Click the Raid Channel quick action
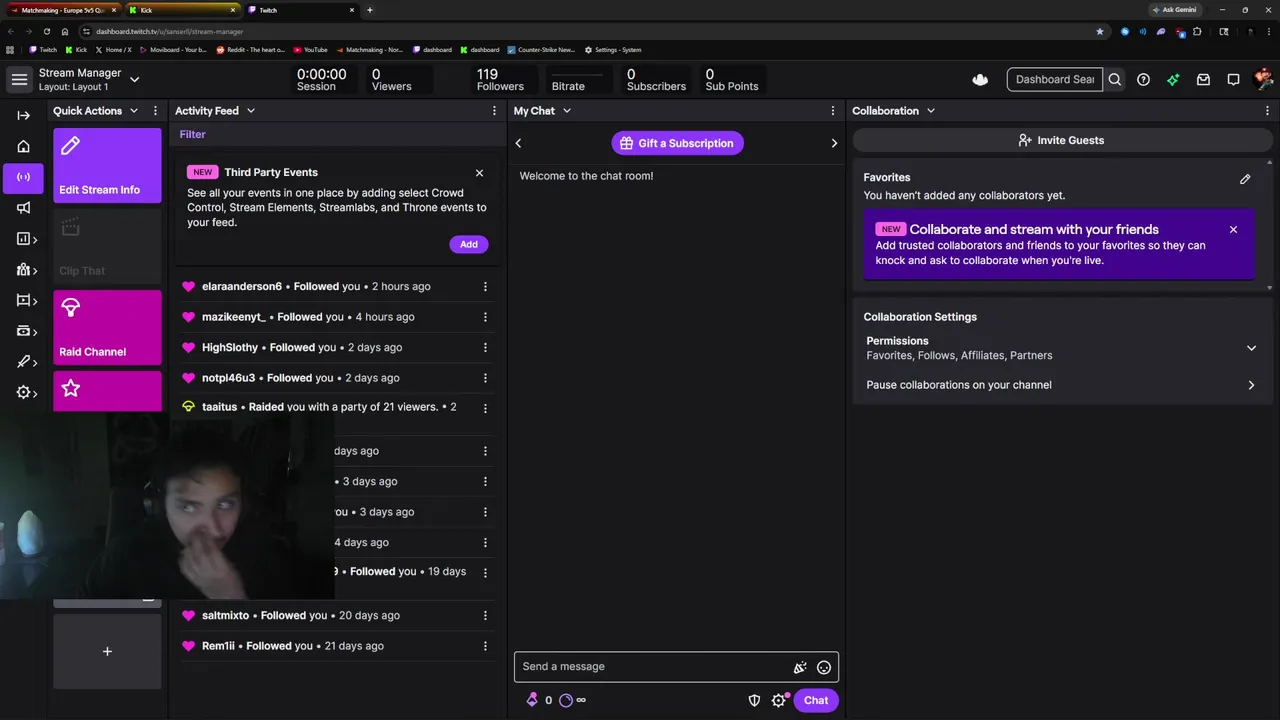The width and height of the screenshot is (1280, 720). 107,327
